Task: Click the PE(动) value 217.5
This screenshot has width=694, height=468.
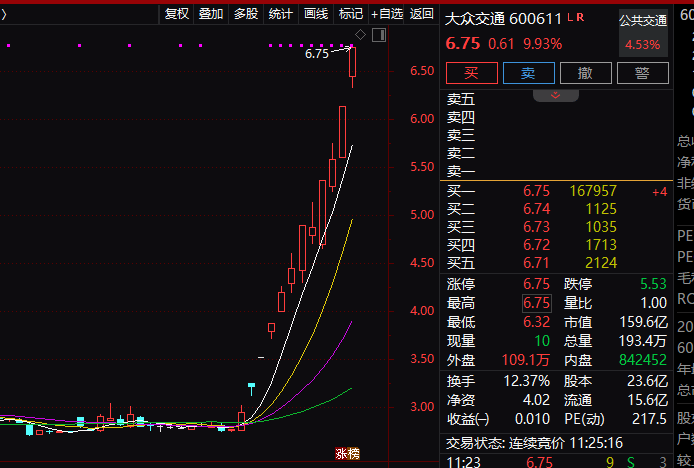Action: [649, 419]
